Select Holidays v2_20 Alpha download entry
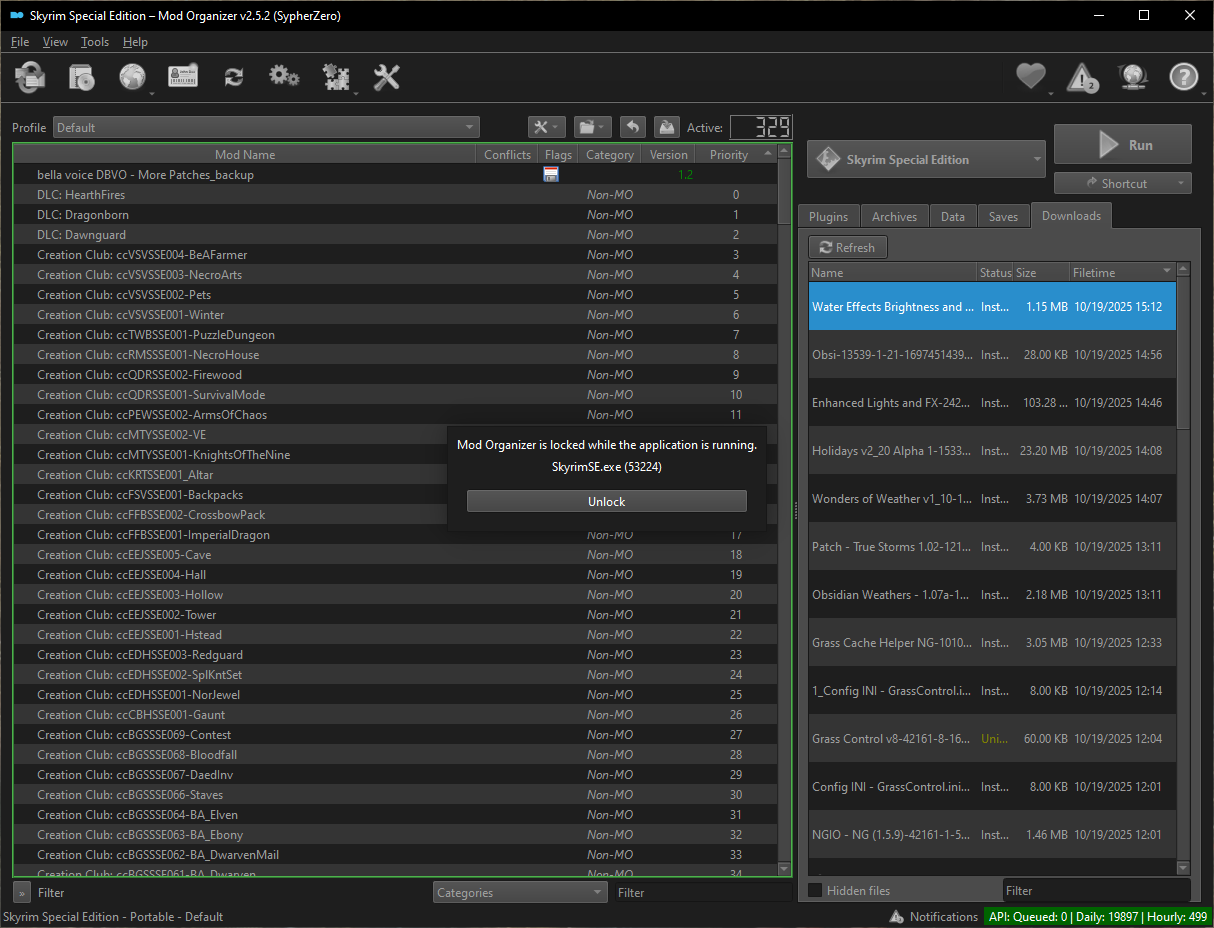This screenshot has width=1214, height=928. click(x=992, y=450)
